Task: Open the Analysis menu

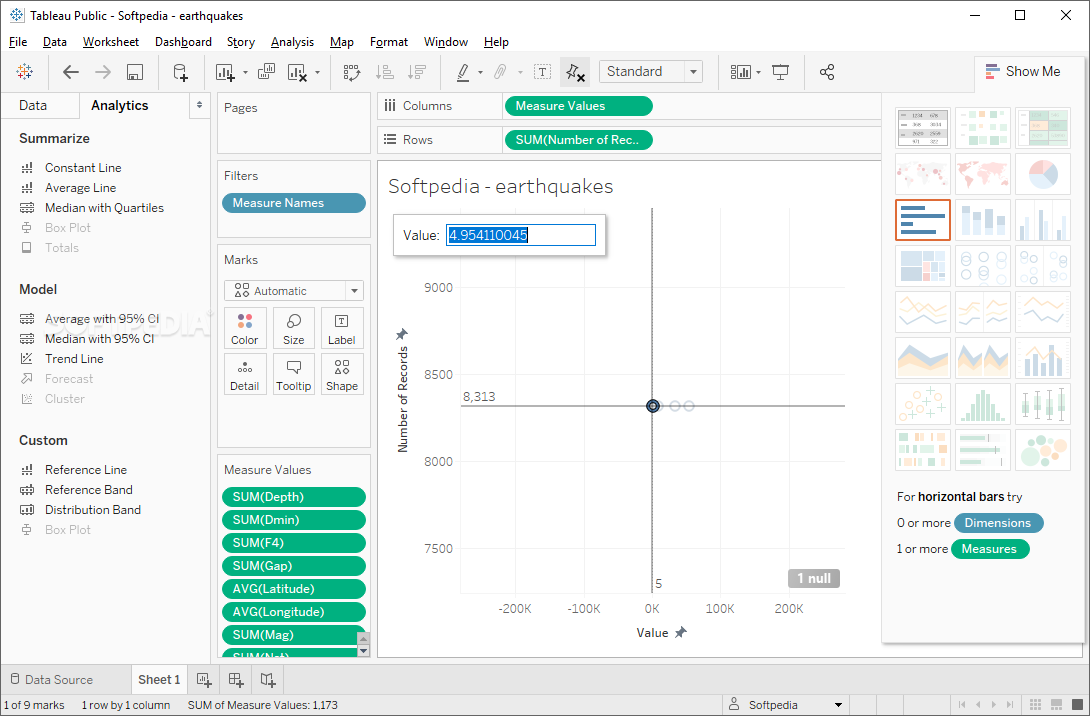Action: [292, 42]
